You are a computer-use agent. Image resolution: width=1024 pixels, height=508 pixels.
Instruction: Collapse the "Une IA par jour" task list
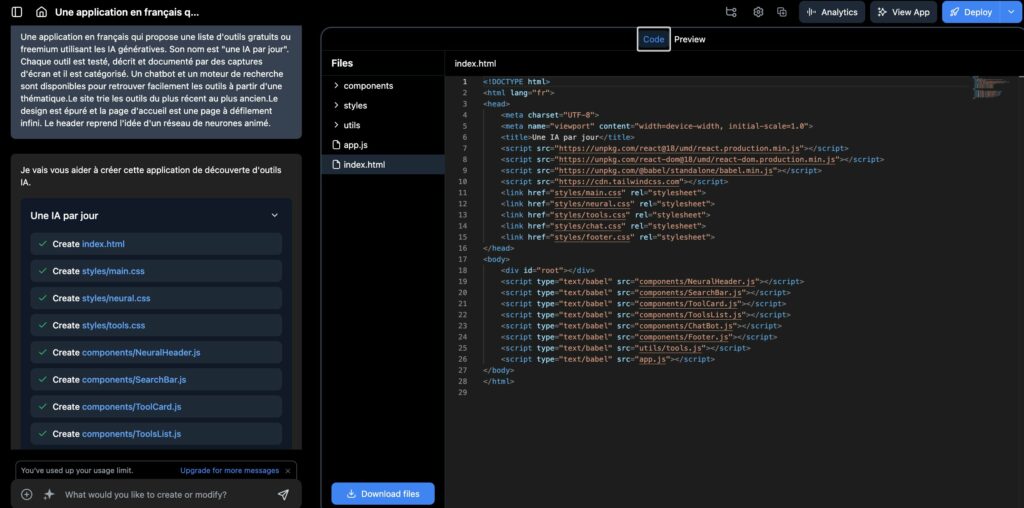[275, 215]
